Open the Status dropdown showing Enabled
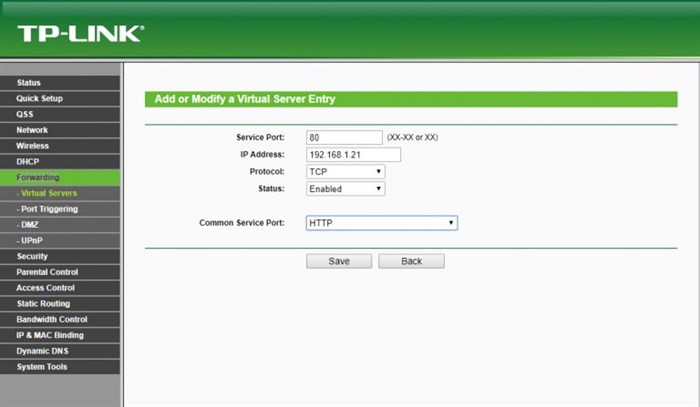Image resolution: width=700 pixels, height=407 pixels. click(346, 189)
